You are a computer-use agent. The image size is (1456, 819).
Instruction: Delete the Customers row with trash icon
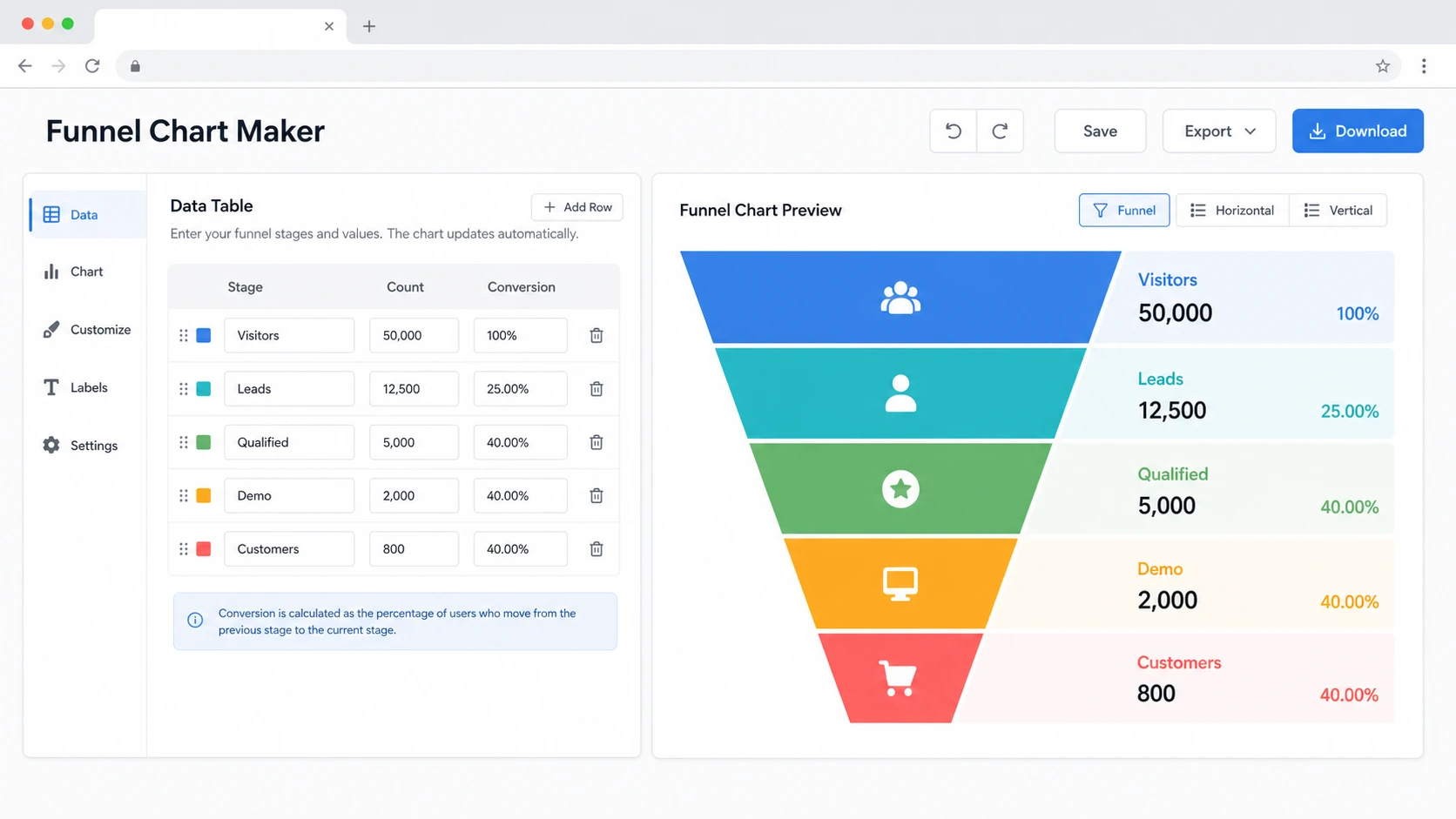click(x=597, y=549)
